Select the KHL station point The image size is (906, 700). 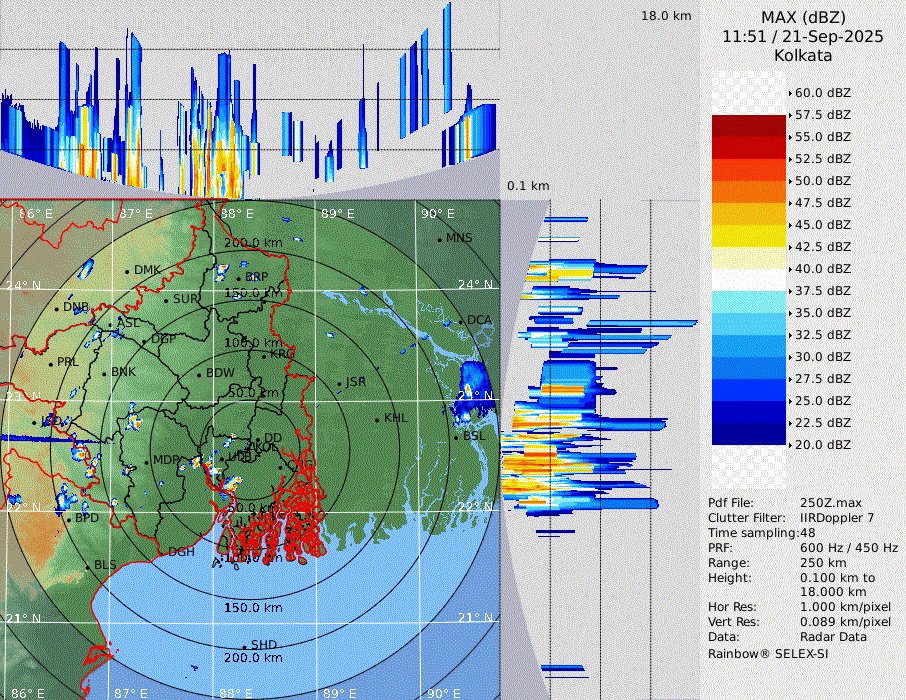click(377, 419)
